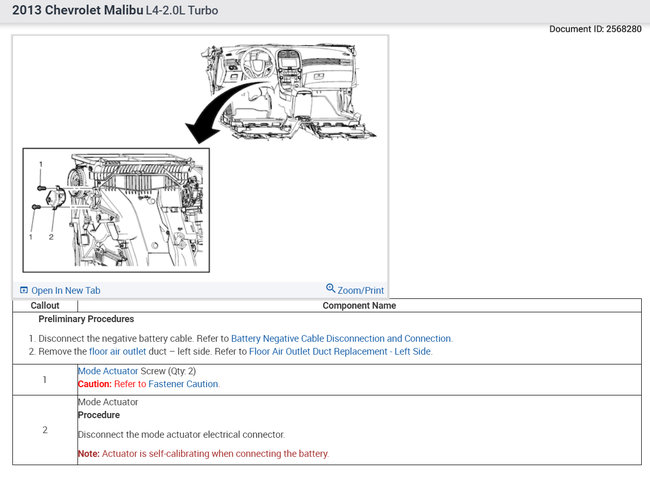Click the Zoom/Print magnifier icon

click(x=330, y=288)
